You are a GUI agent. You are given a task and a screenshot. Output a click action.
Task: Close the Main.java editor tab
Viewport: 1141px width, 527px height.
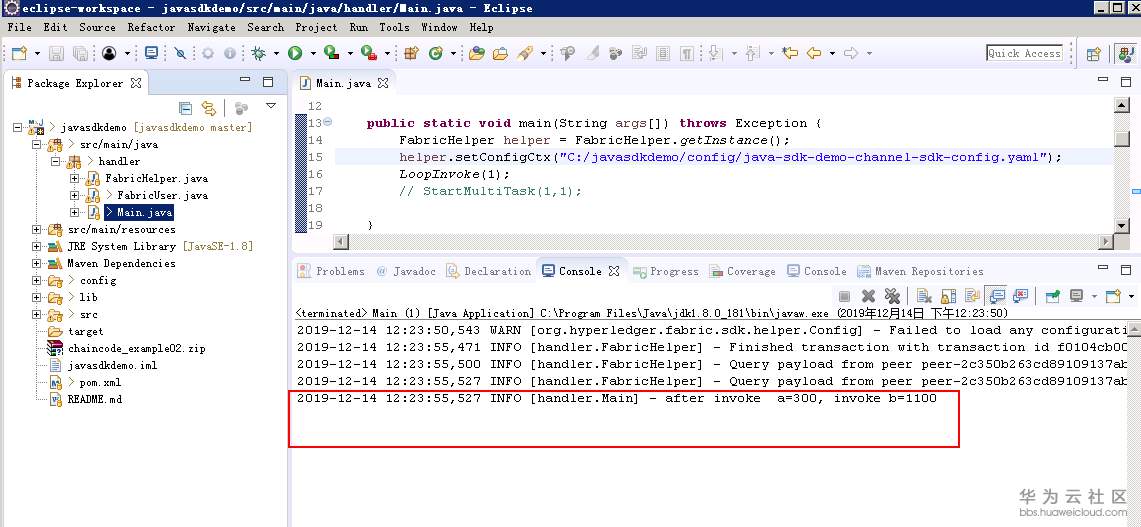click(383, 84)
